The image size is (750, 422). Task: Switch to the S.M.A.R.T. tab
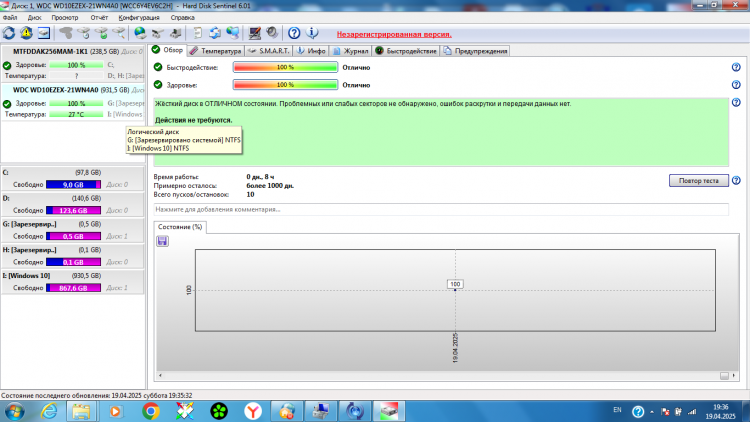coord(269,51)
